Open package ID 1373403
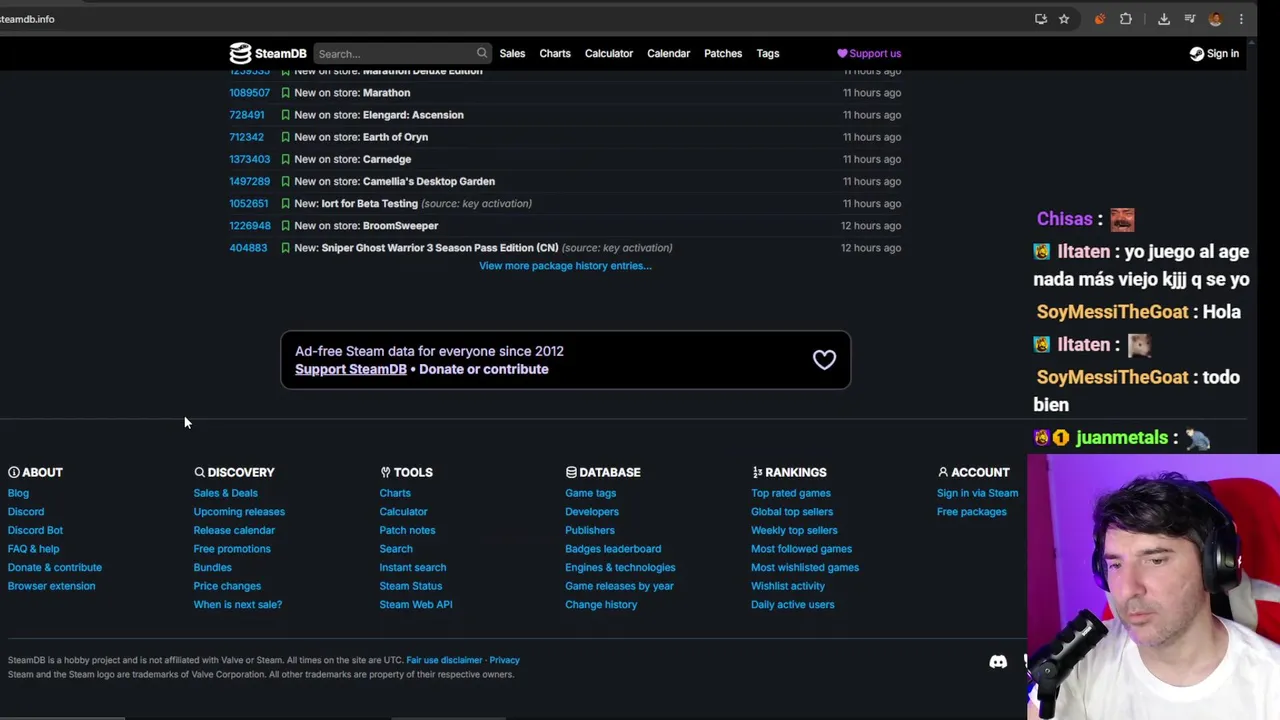The image size is (1280, 720). tap(249, 159)
